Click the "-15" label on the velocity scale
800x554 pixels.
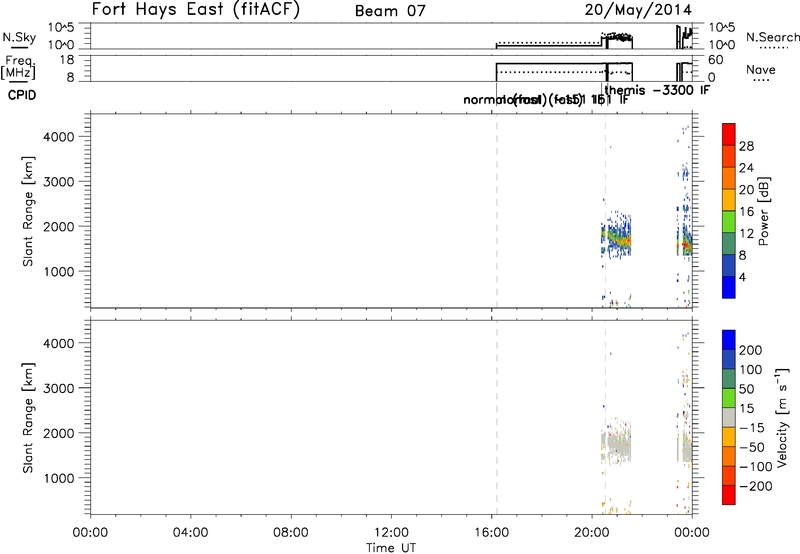pos(752,428)
